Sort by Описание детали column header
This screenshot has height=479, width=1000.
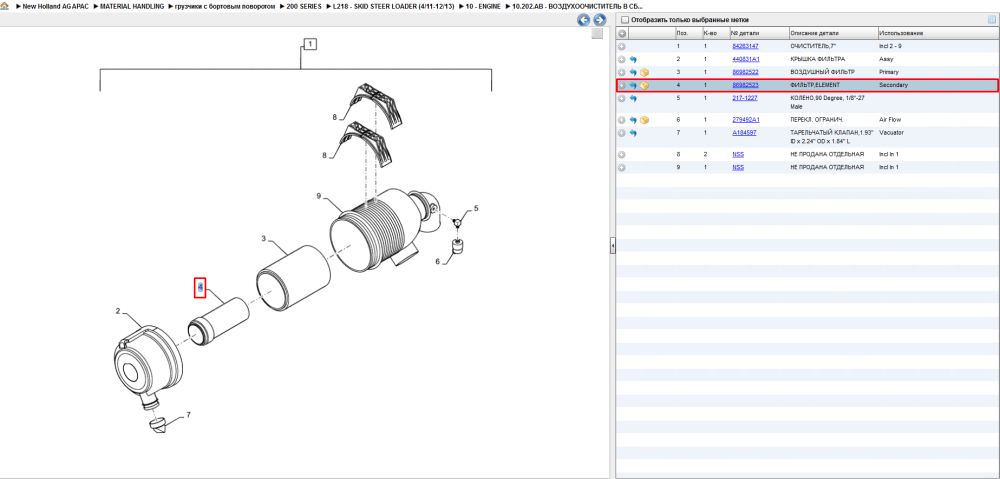[814, 33]
